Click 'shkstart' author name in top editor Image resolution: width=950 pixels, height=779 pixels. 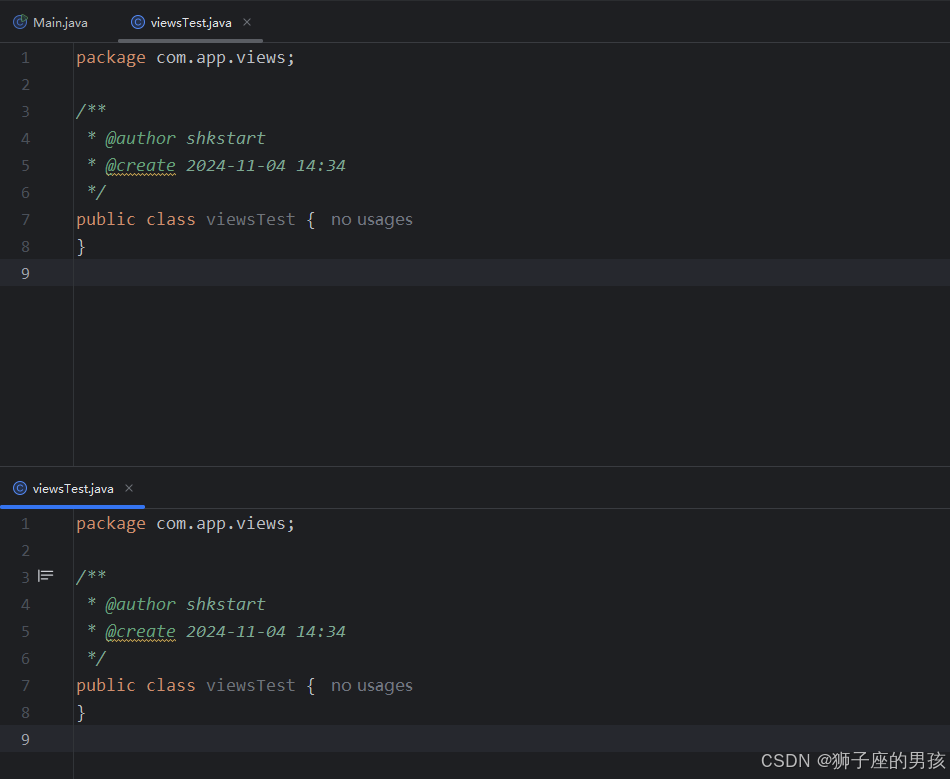click(x=225, y=138)
